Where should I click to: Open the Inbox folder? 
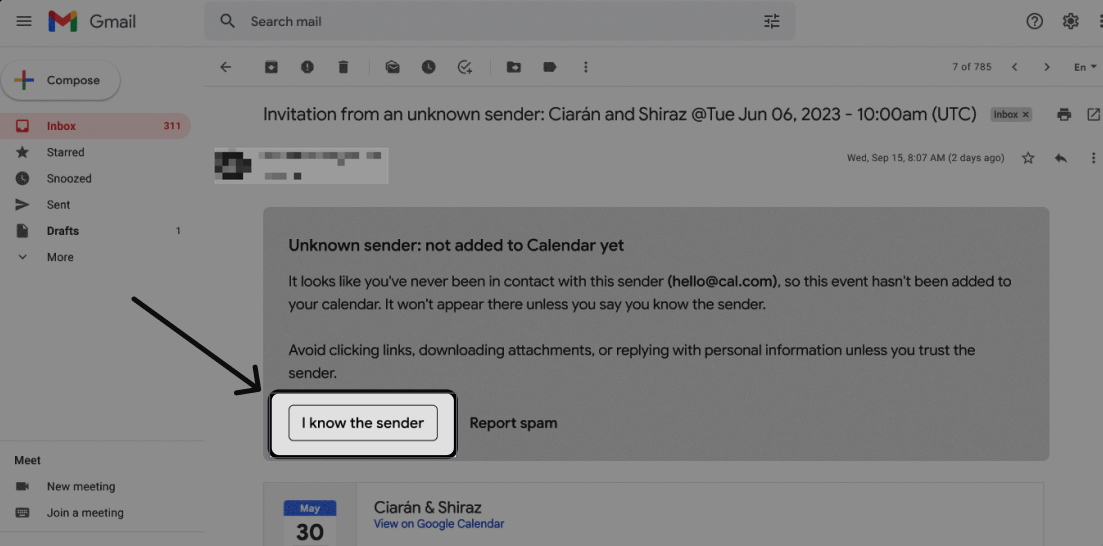click(96, 126)
